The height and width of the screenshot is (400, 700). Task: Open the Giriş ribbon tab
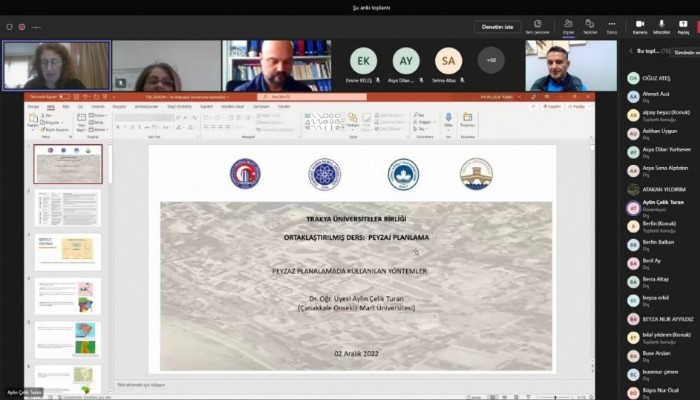(51, 107)
